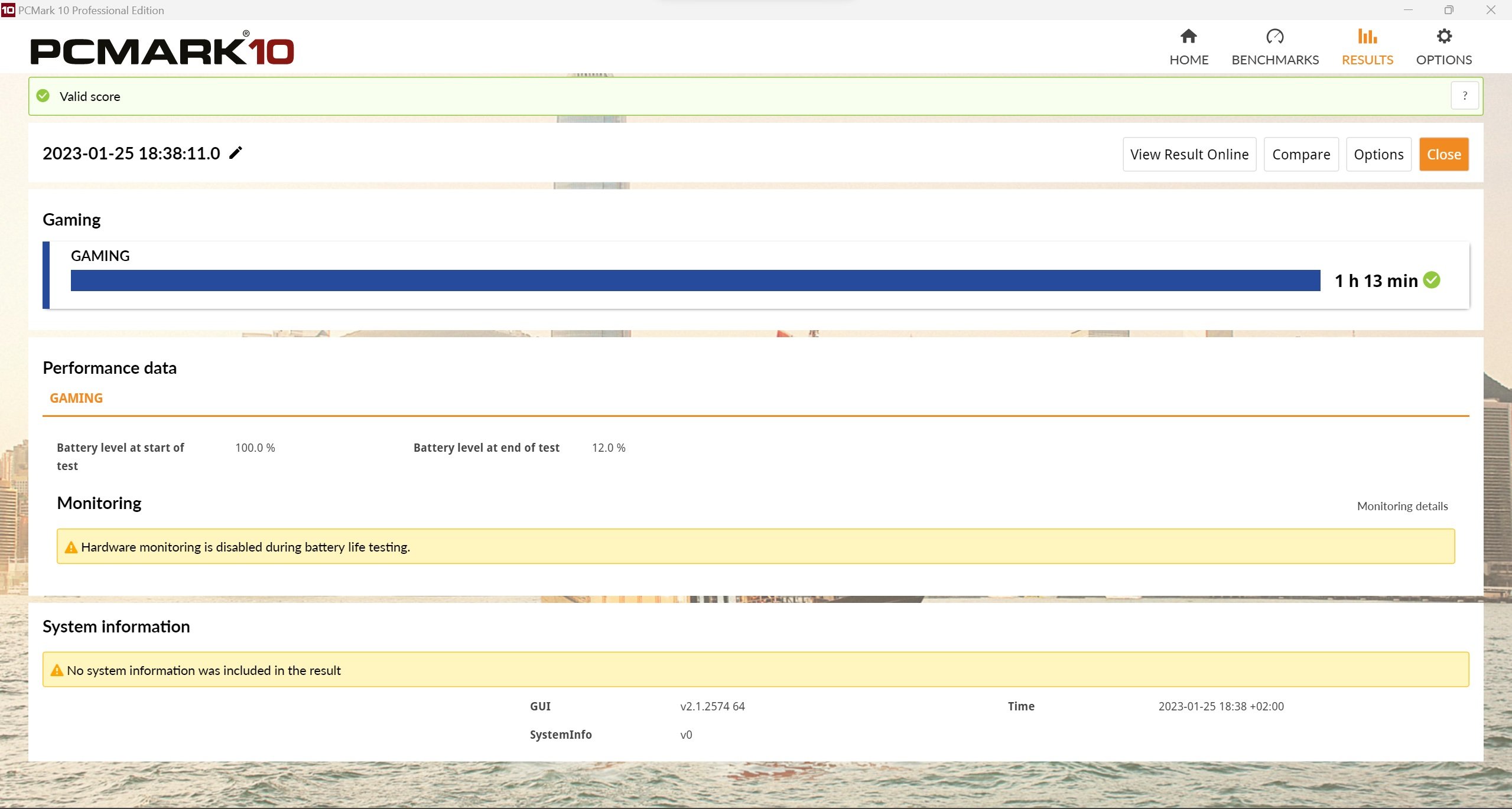Click the pencil icon to rename result

pyautogui.click(x=236, y=153)
